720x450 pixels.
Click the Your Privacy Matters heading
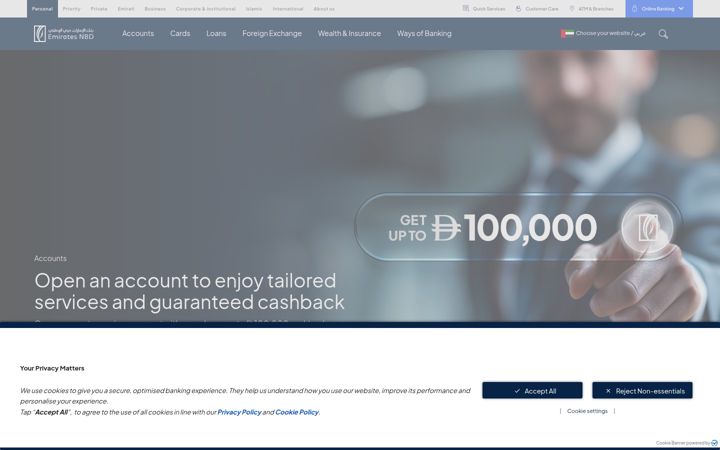click(x=52, y=368)
